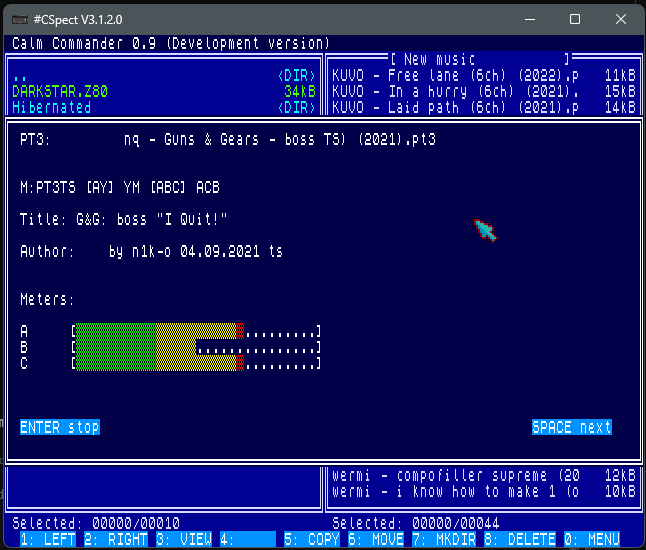Screen dimensions: 646x550
Task: Click the Author: by n1k-o line
Action: click(x=152, y=251)
